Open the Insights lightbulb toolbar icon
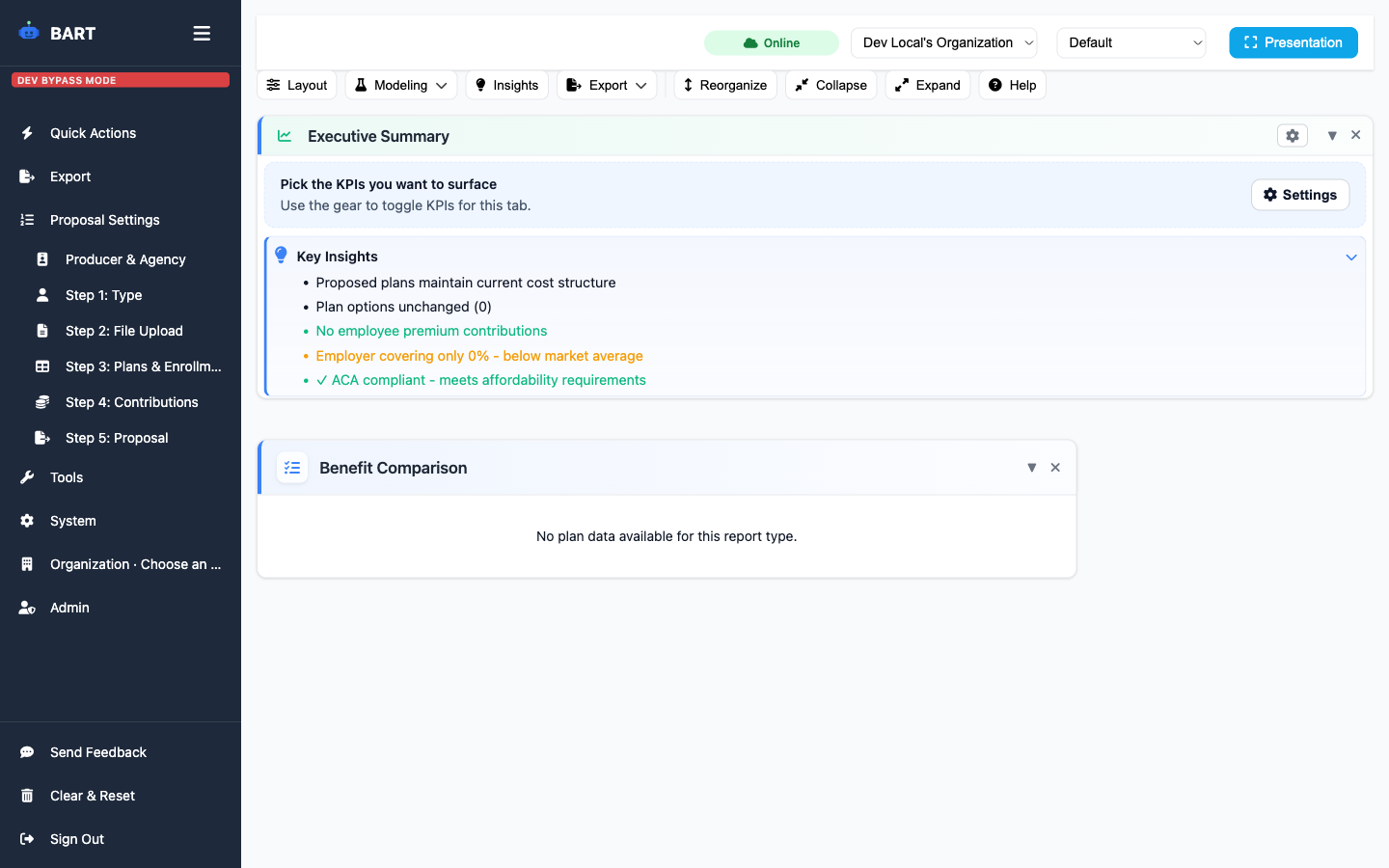Viewport: 1389px width, 868px height. 480,85
